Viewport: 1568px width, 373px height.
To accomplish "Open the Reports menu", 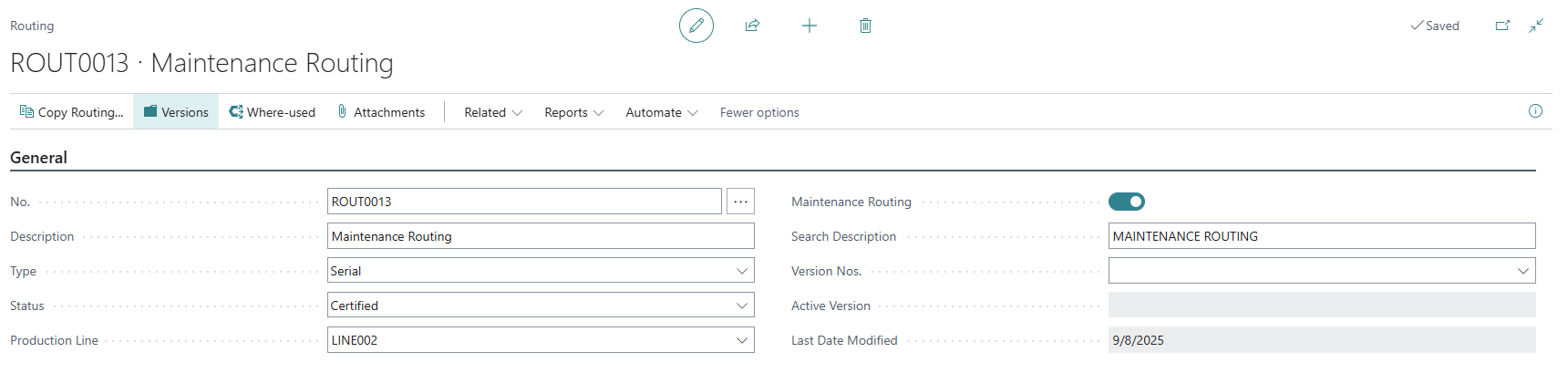I will 573,112.
